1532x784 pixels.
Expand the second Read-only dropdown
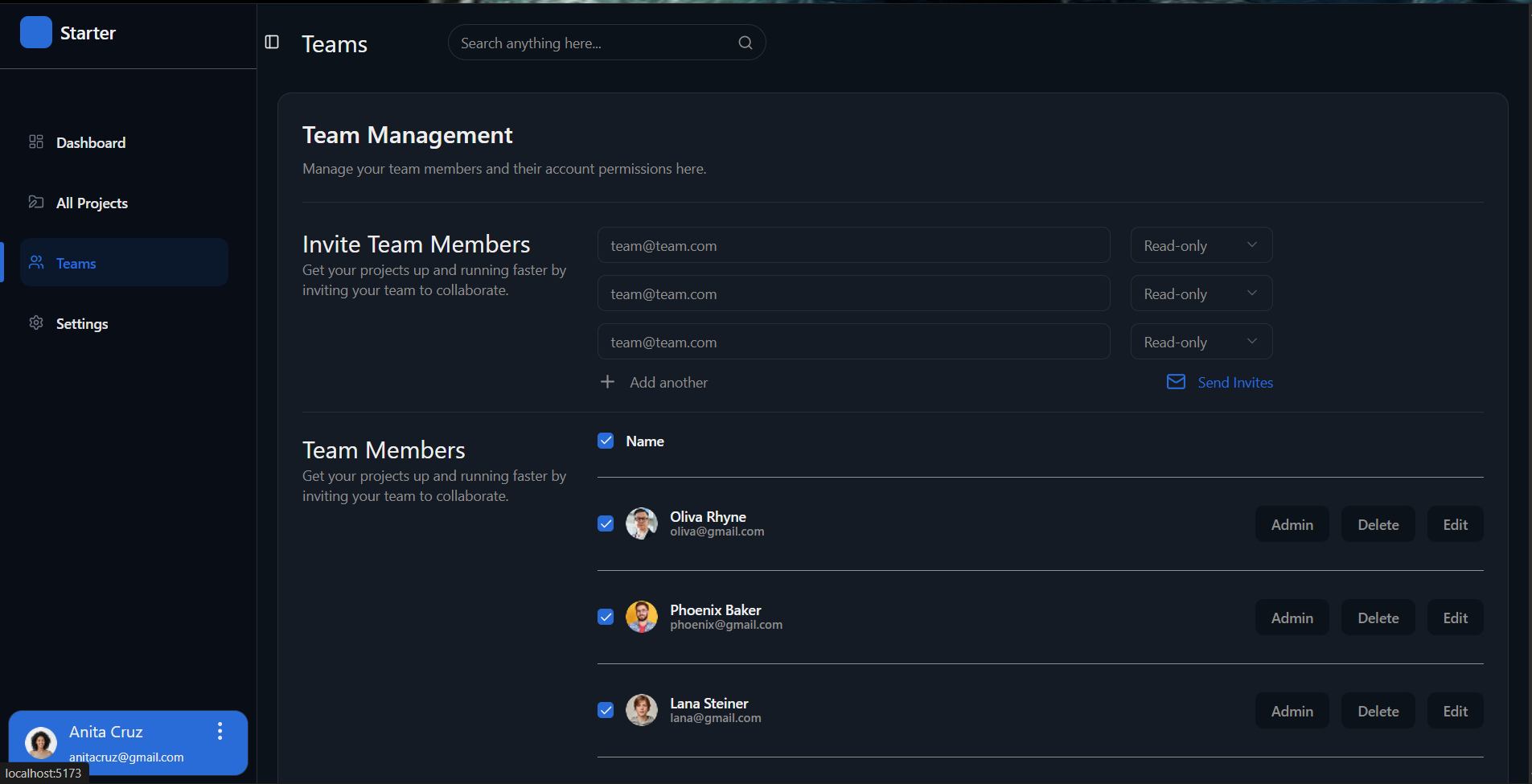[x=1201, y=293]
